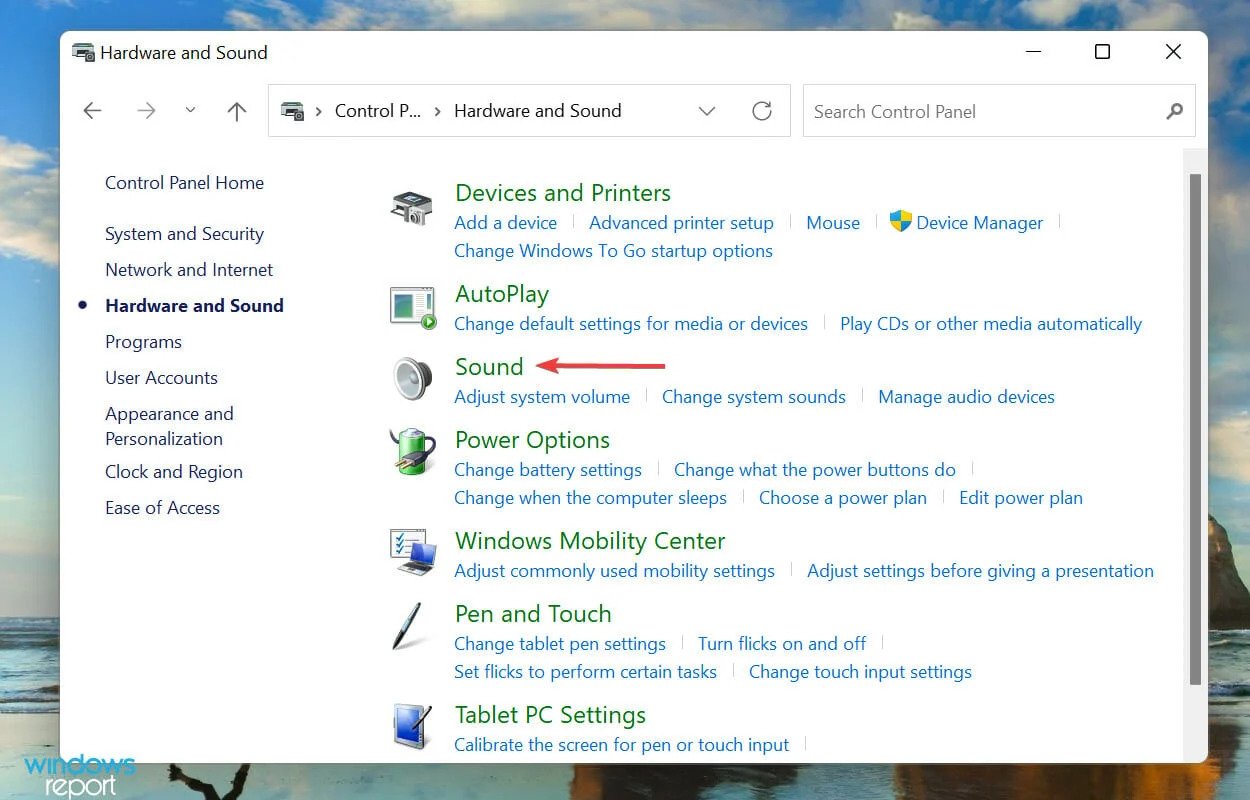Click the Pen and Touch pen icon
This screenshot has height=800, width=1250.
tap(411, 626)
